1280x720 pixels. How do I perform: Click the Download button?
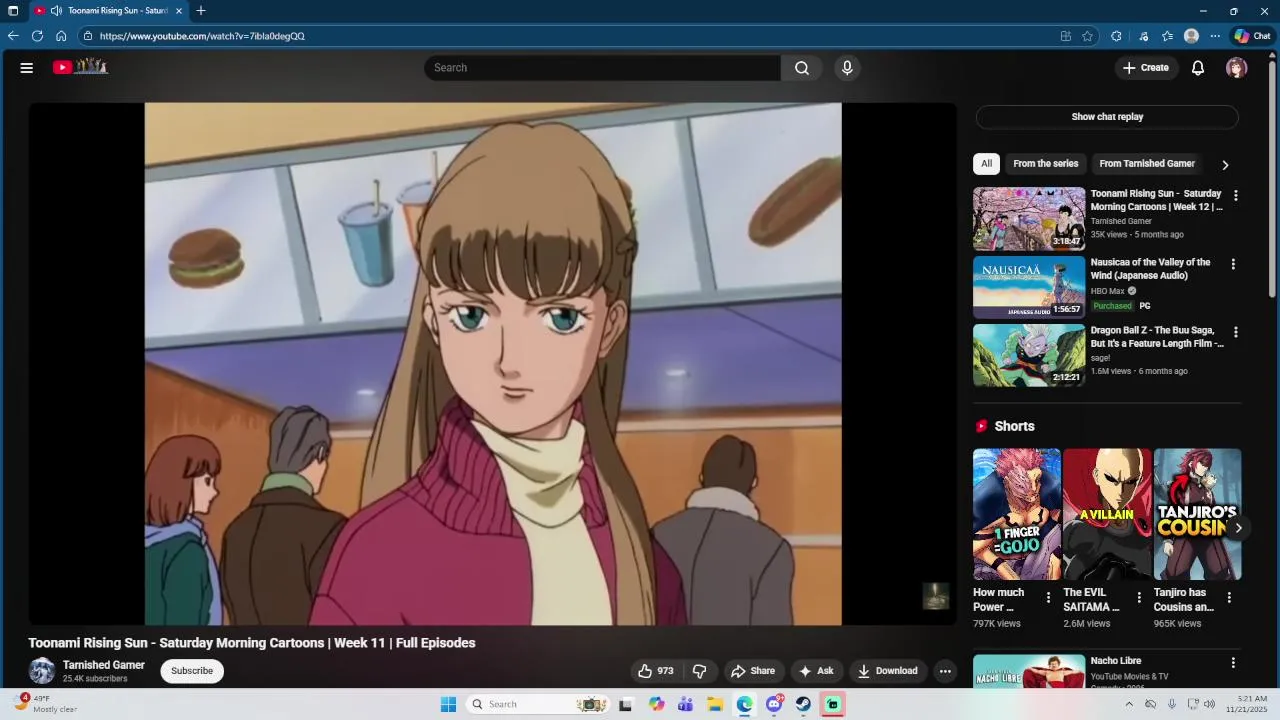tap(887, 671)
